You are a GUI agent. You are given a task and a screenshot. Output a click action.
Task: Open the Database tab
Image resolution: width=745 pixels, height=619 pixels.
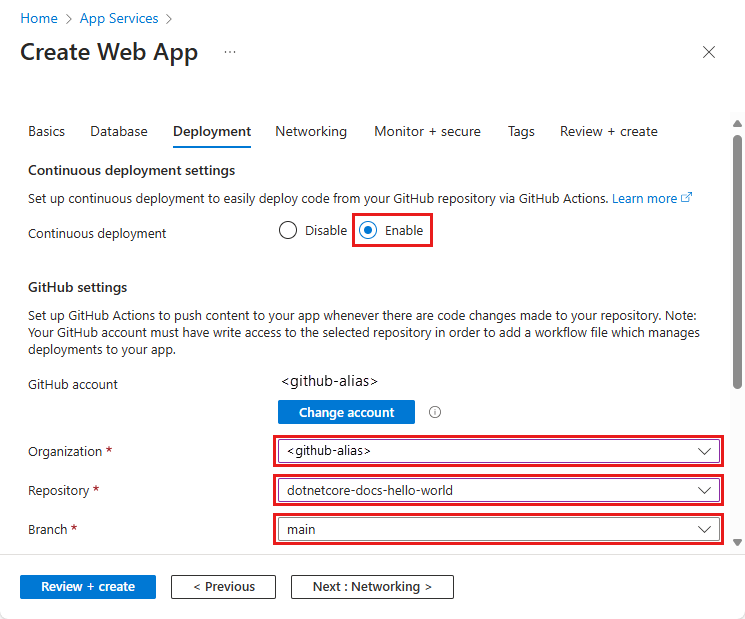tap(119, 131)
